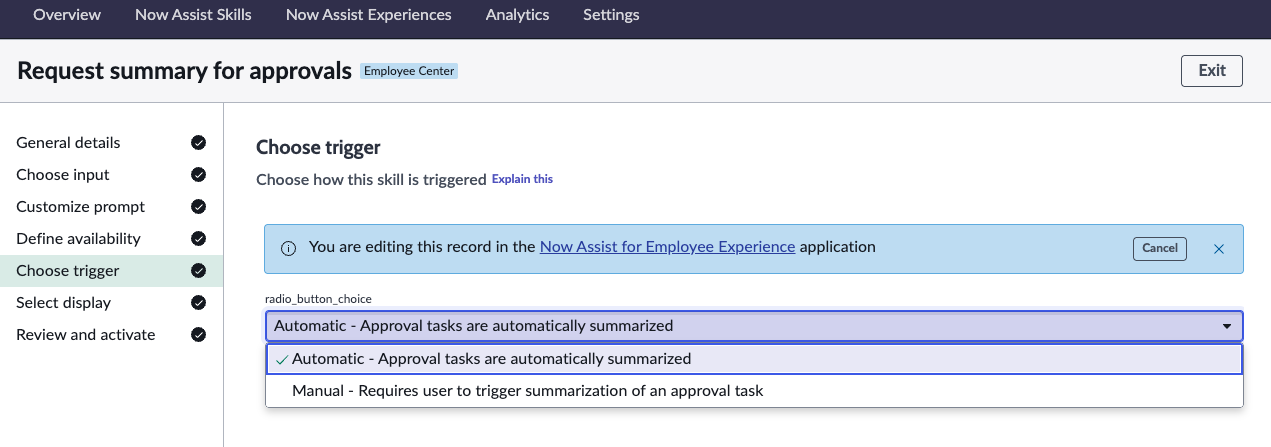The width and height of the screenshot is (1271, 447).
Task: Click the Employee Center tag
Action: 409,71
